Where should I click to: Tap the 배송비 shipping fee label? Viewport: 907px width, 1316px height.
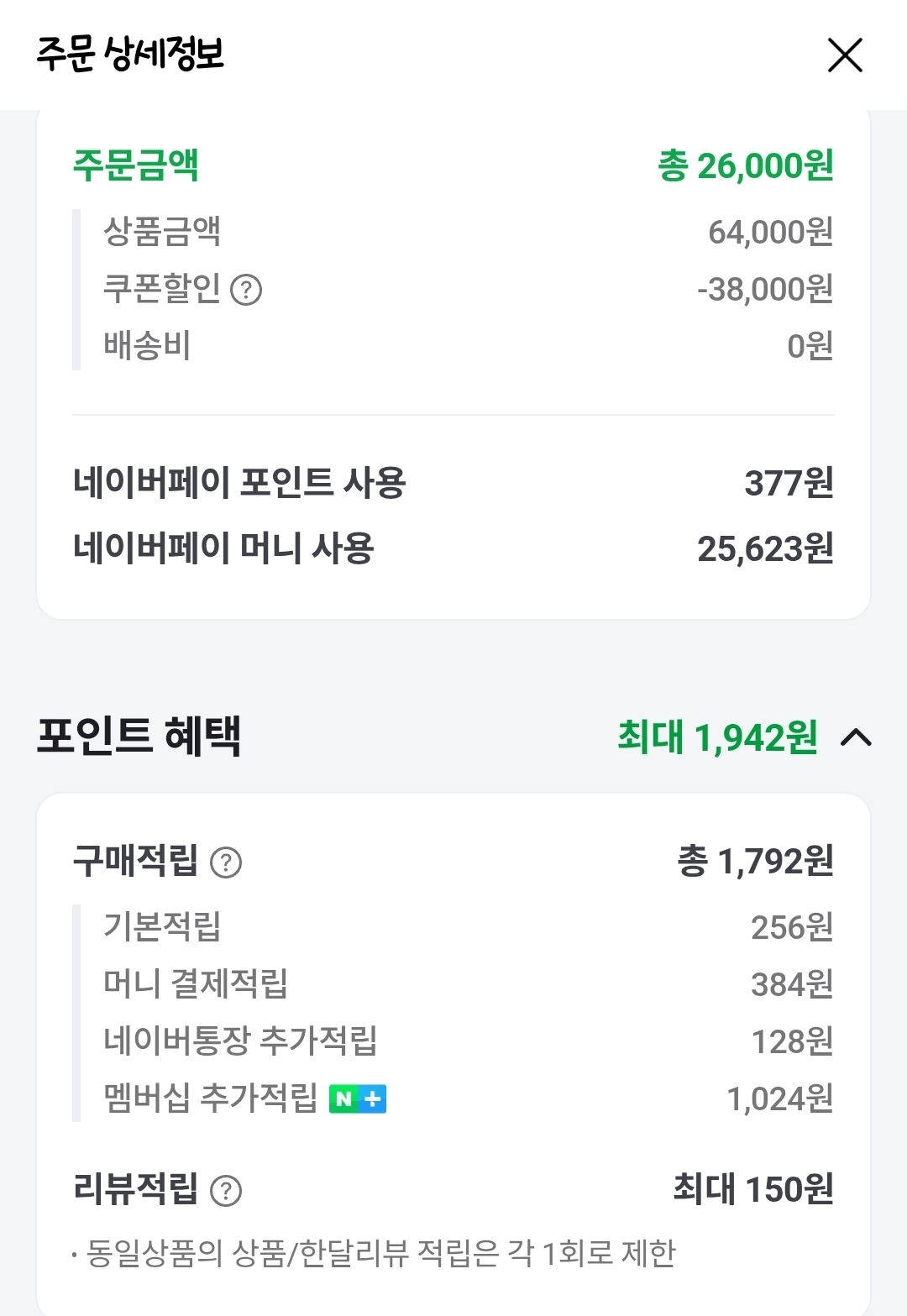click(x=148, y=345)
